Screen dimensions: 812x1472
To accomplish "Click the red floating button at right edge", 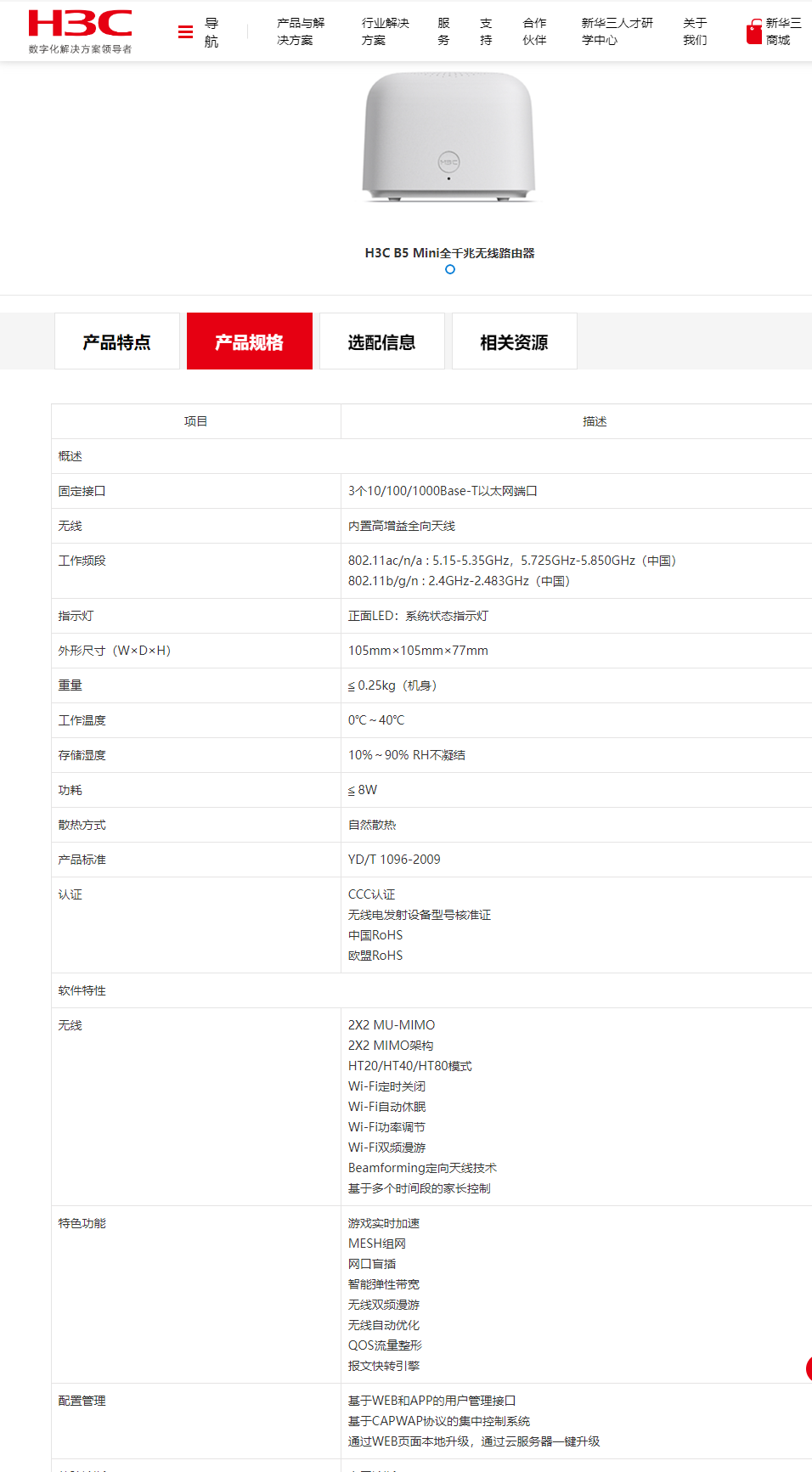I will (809, 1368).
